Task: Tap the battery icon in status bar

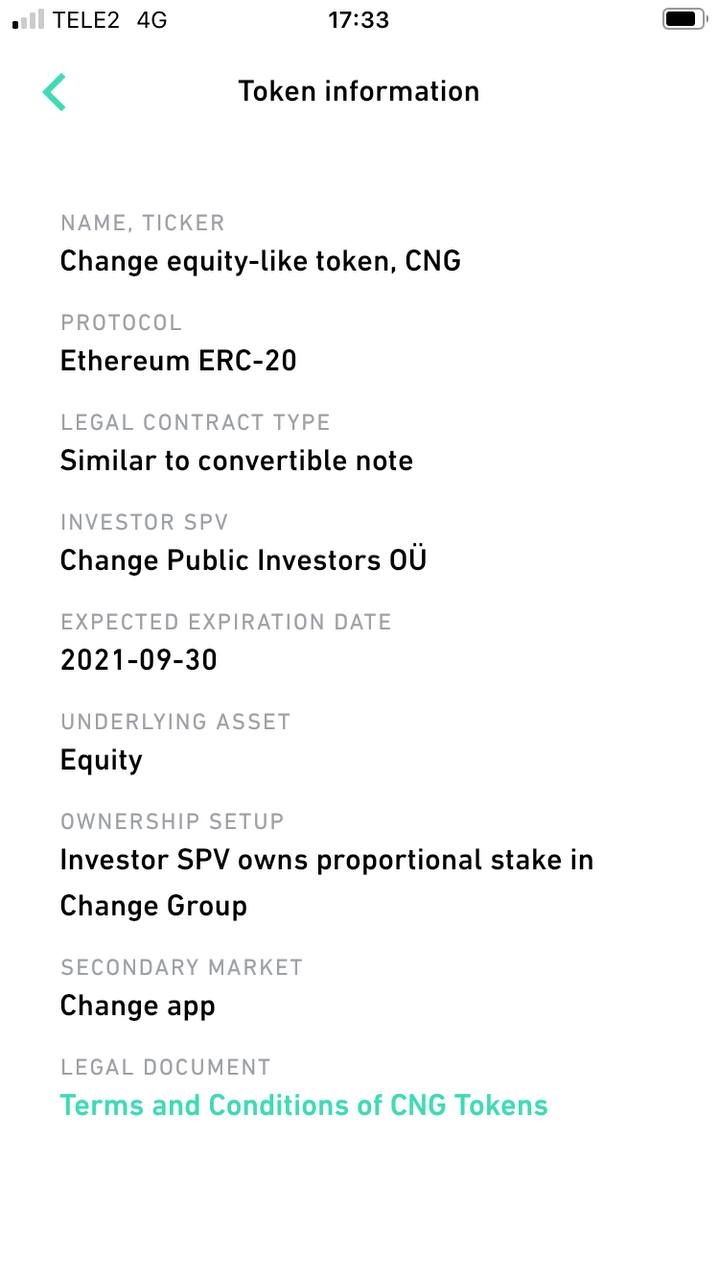Action: [684, 19]
